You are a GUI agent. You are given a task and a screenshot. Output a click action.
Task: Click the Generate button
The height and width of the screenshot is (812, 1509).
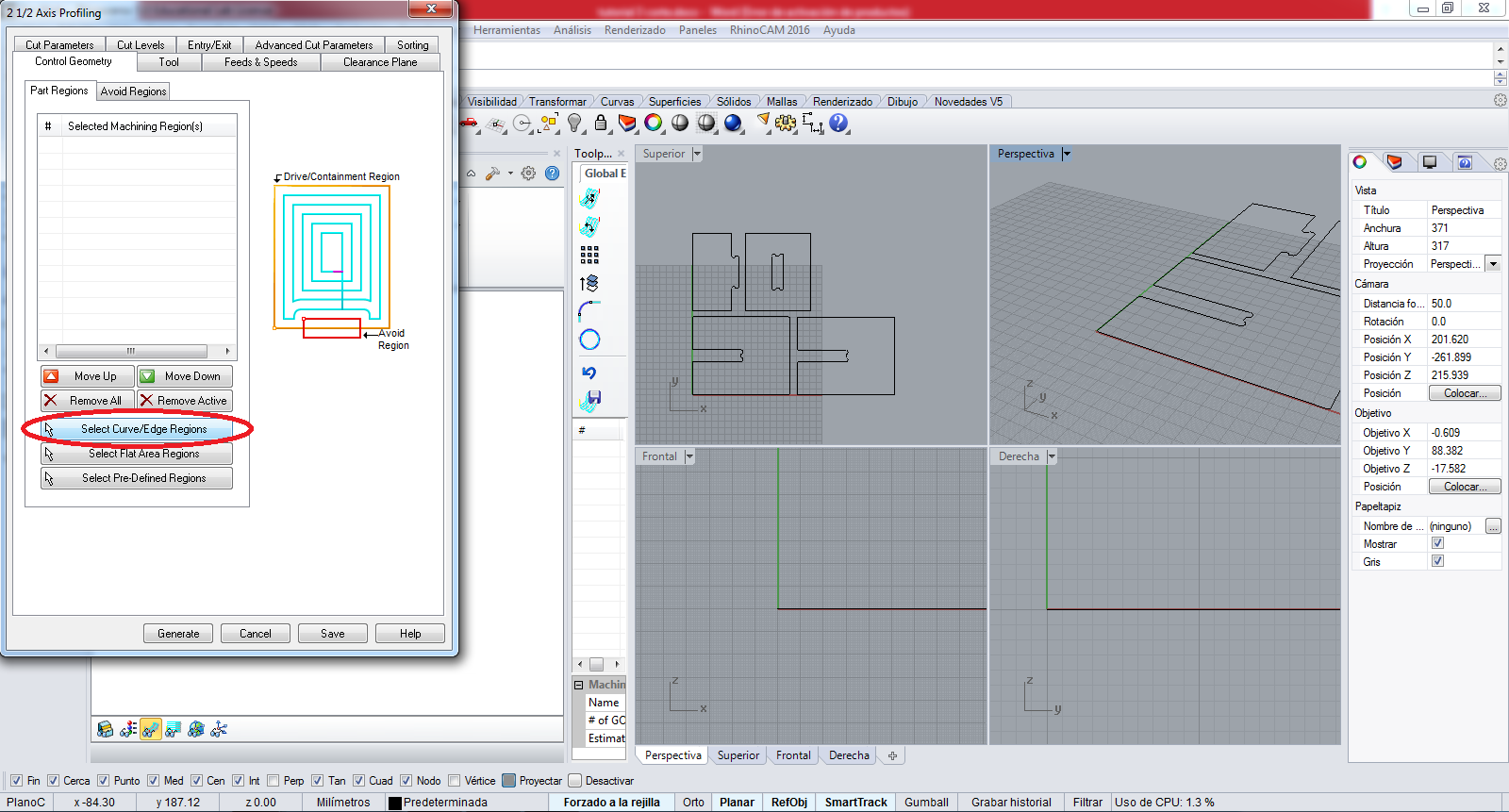(178, 634)
